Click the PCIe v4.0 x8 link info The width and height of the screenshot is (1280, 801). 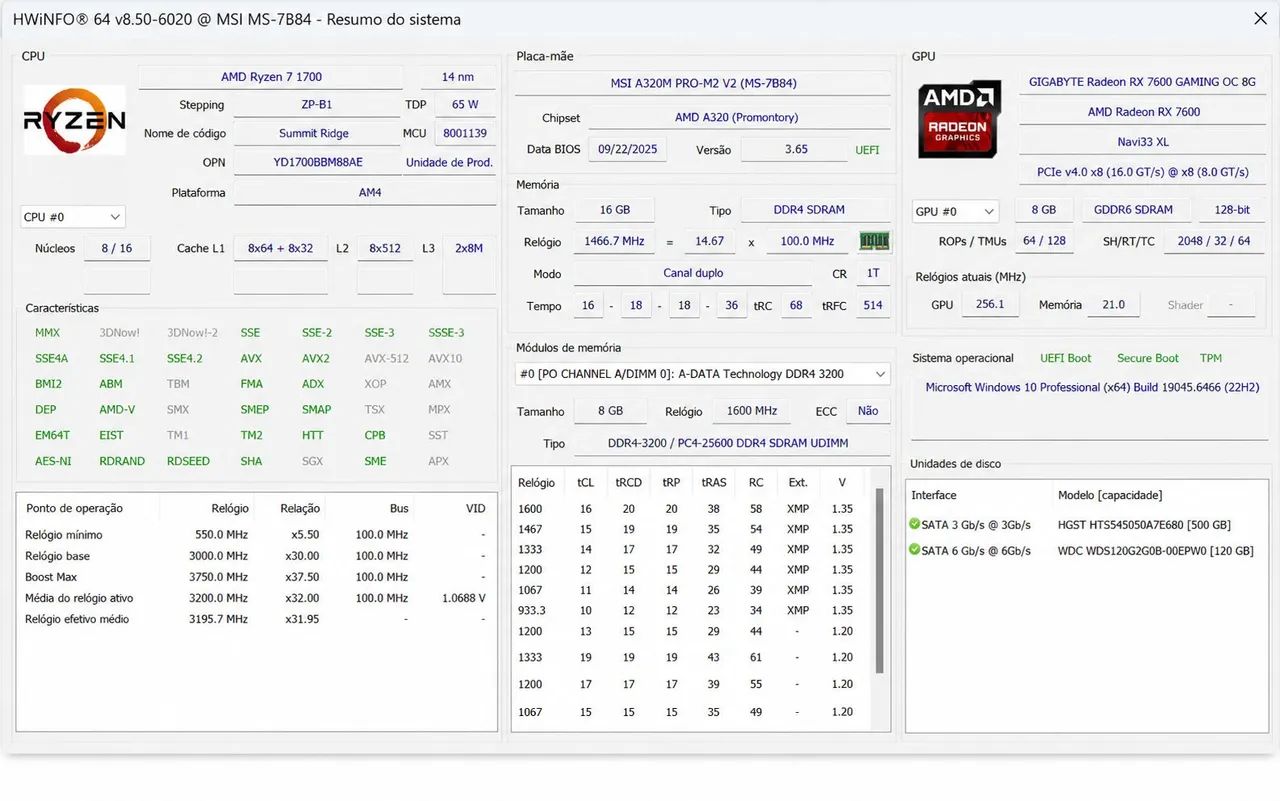(1142, 172)
